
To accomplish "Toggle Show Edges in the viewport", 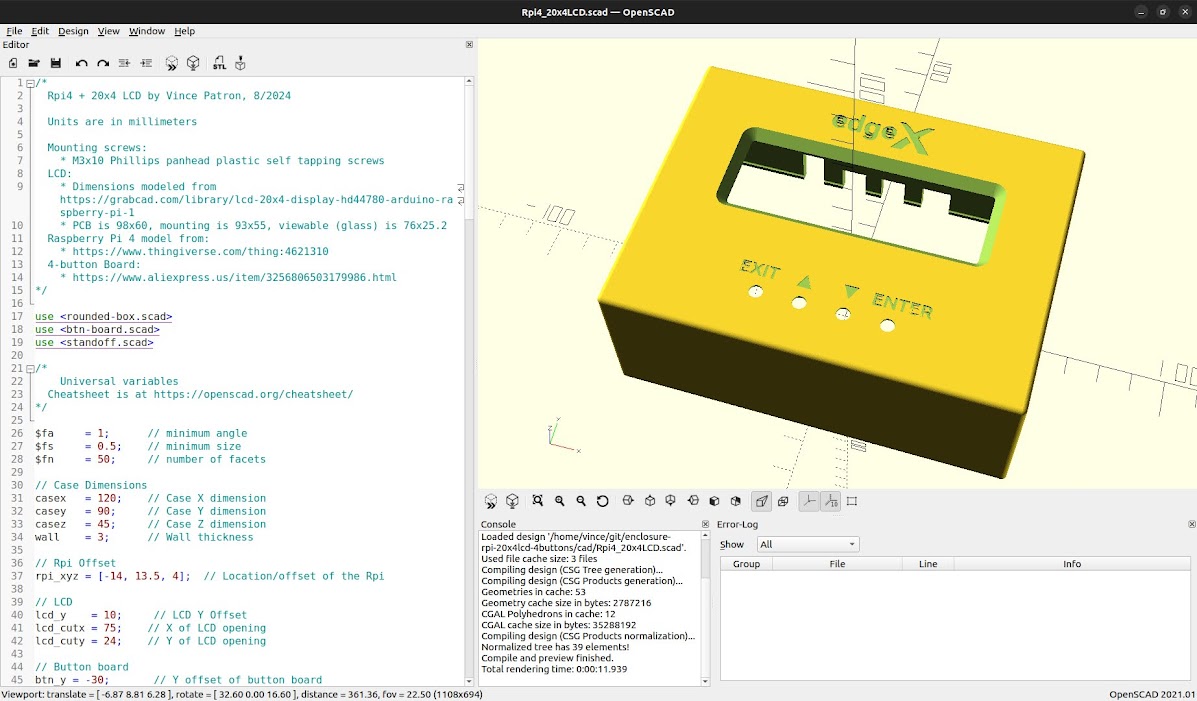I will click(852, 501).
